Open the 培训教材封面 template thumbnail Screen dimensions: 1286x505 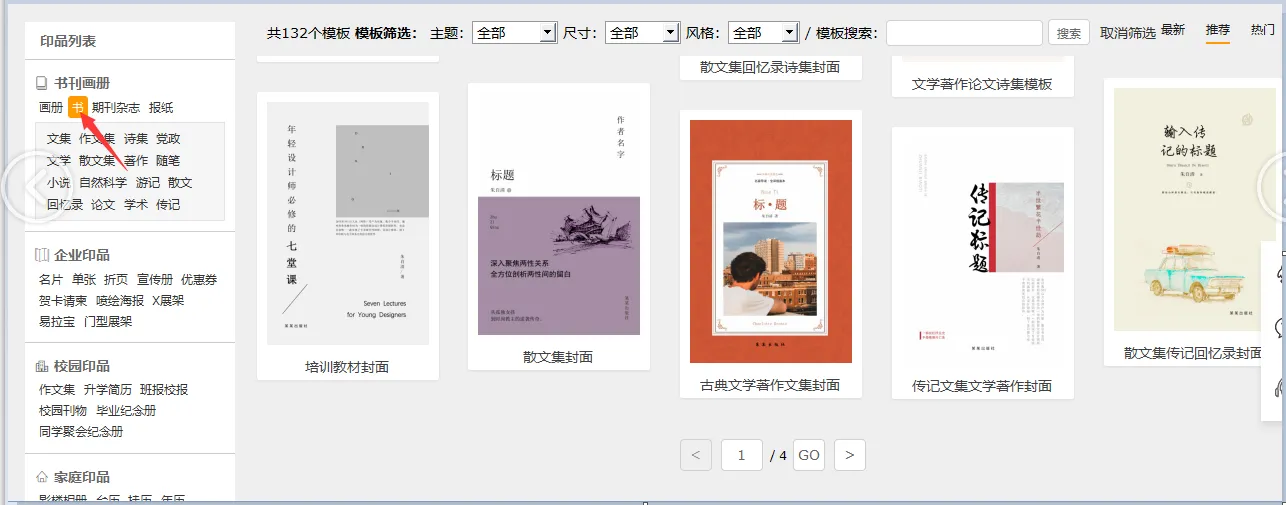(x=348, y=223)
